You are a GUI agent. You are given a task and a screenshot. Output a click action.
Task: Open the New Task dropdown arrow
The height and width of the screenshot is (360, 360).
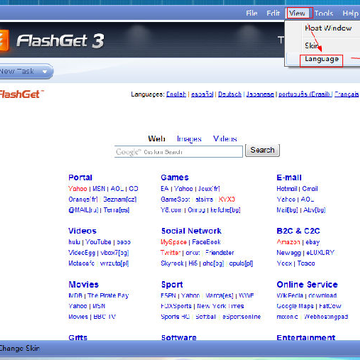click(x=45, y=71)
